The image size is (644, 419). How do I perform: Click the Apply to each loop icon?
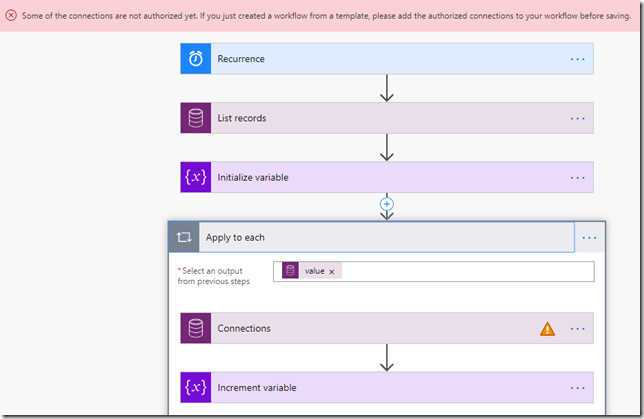tap(184, 237)
